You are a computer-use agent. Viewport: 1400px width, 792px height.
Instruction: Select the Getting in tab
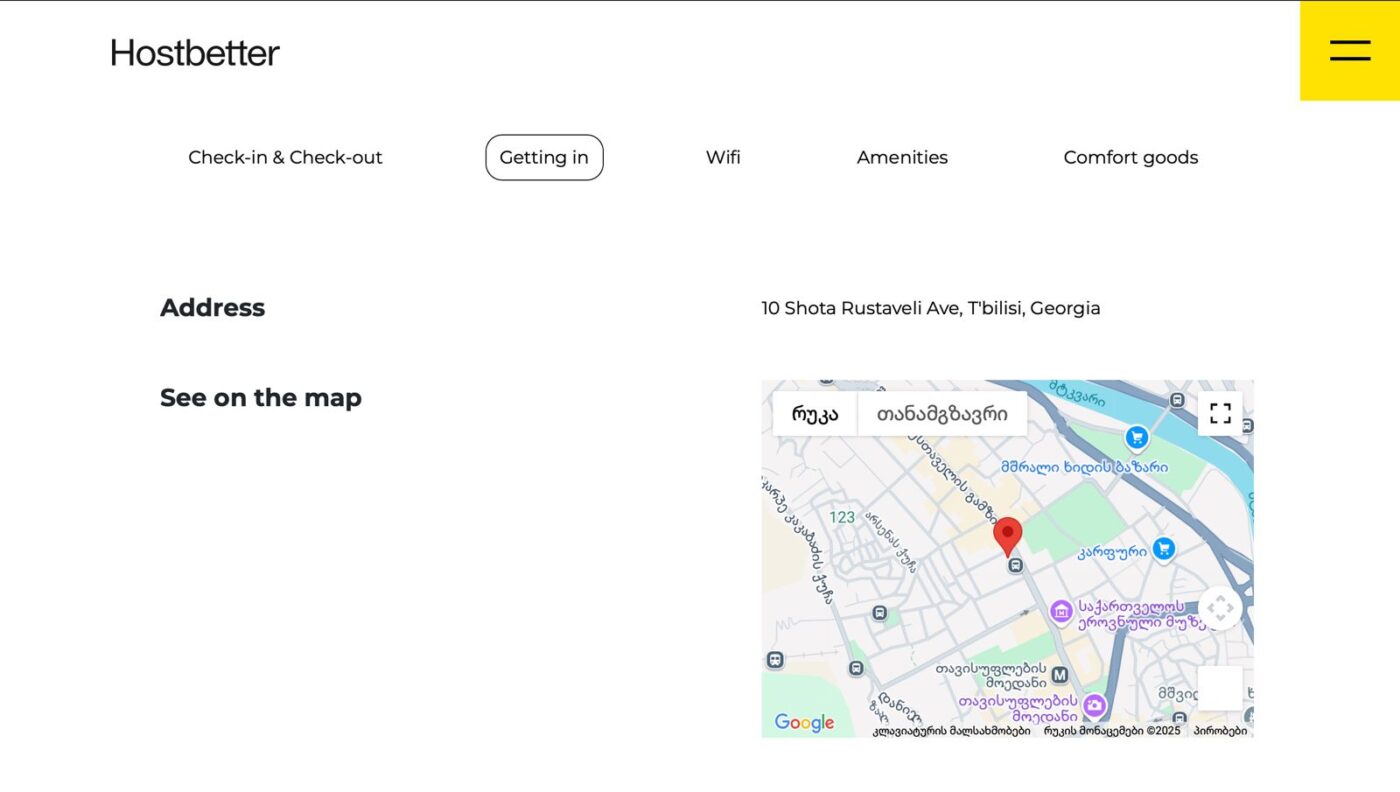pyautogui.click(x=544, y=157)
